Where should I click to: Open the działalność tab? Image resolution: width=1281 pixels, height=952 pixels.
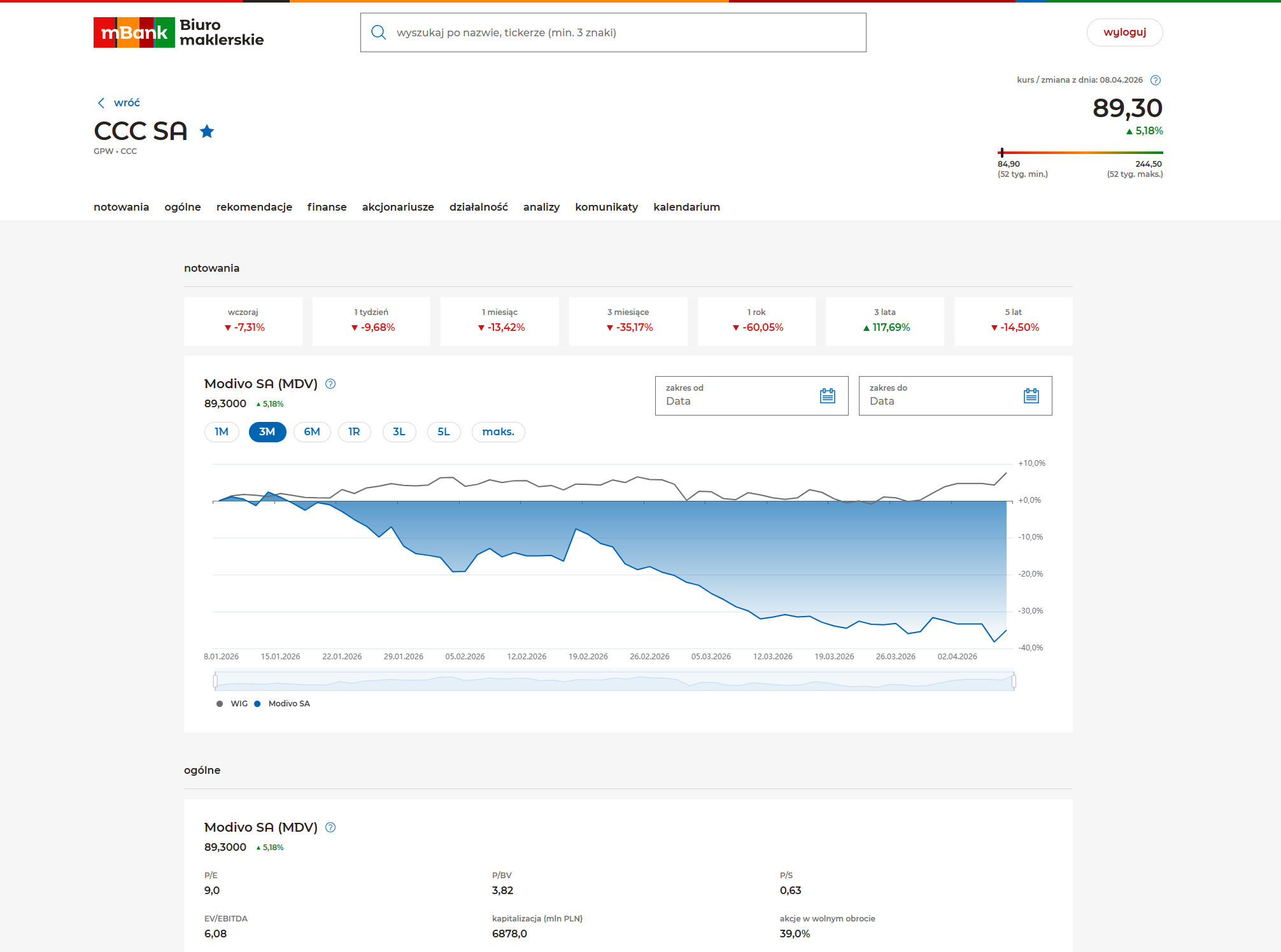point(479,207)
